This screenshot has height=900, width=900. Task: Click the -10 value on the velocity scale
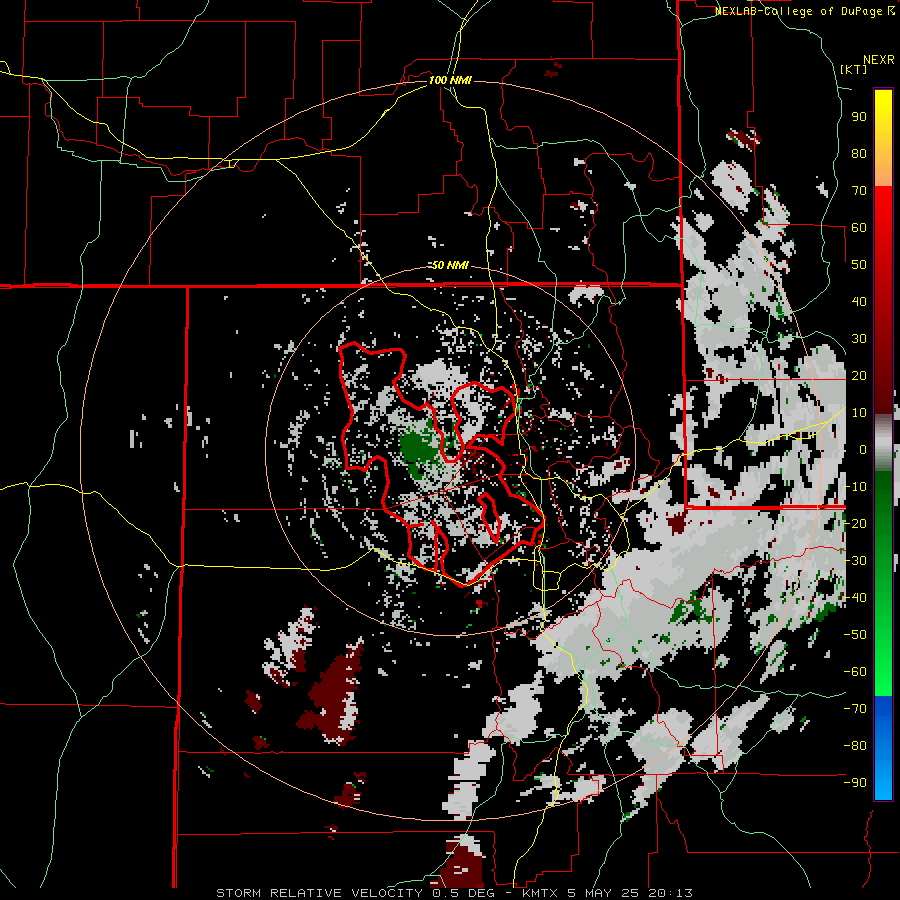855,487
